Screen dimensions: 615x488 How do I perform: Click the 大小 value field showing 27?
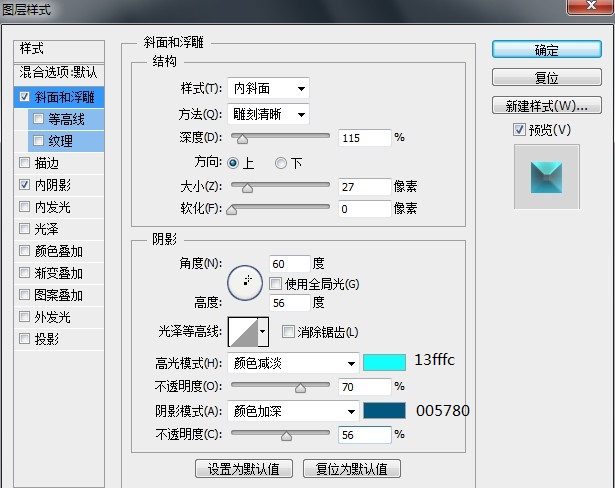click(x=365, y=187)
